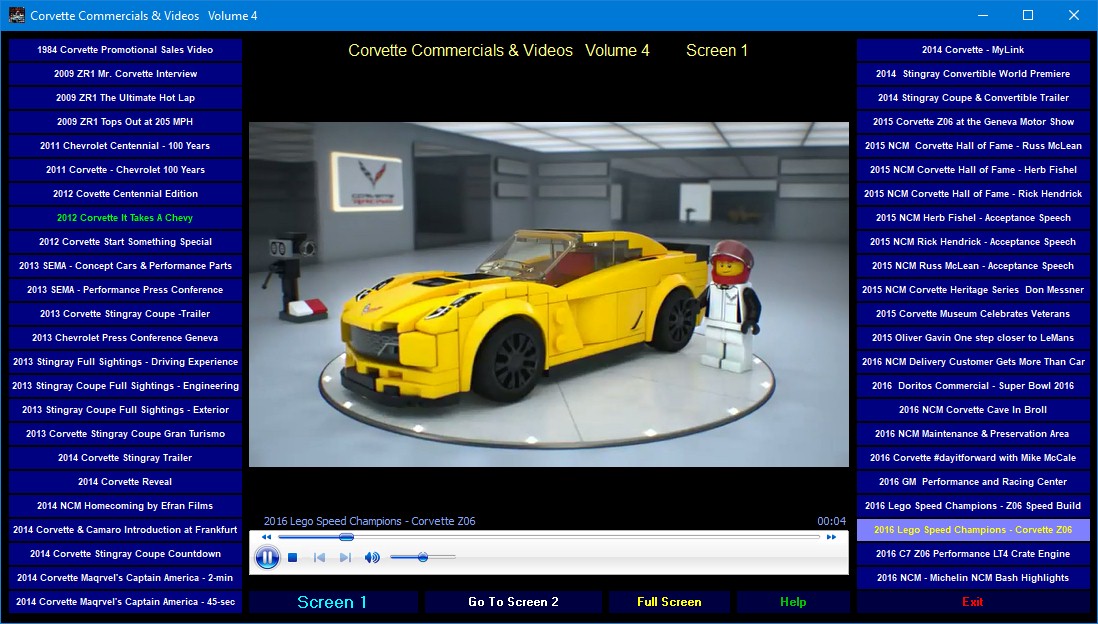Play 2013 SEMA - Performance Press Conference
Screen dimensions: 1098x624
point(125,290)
